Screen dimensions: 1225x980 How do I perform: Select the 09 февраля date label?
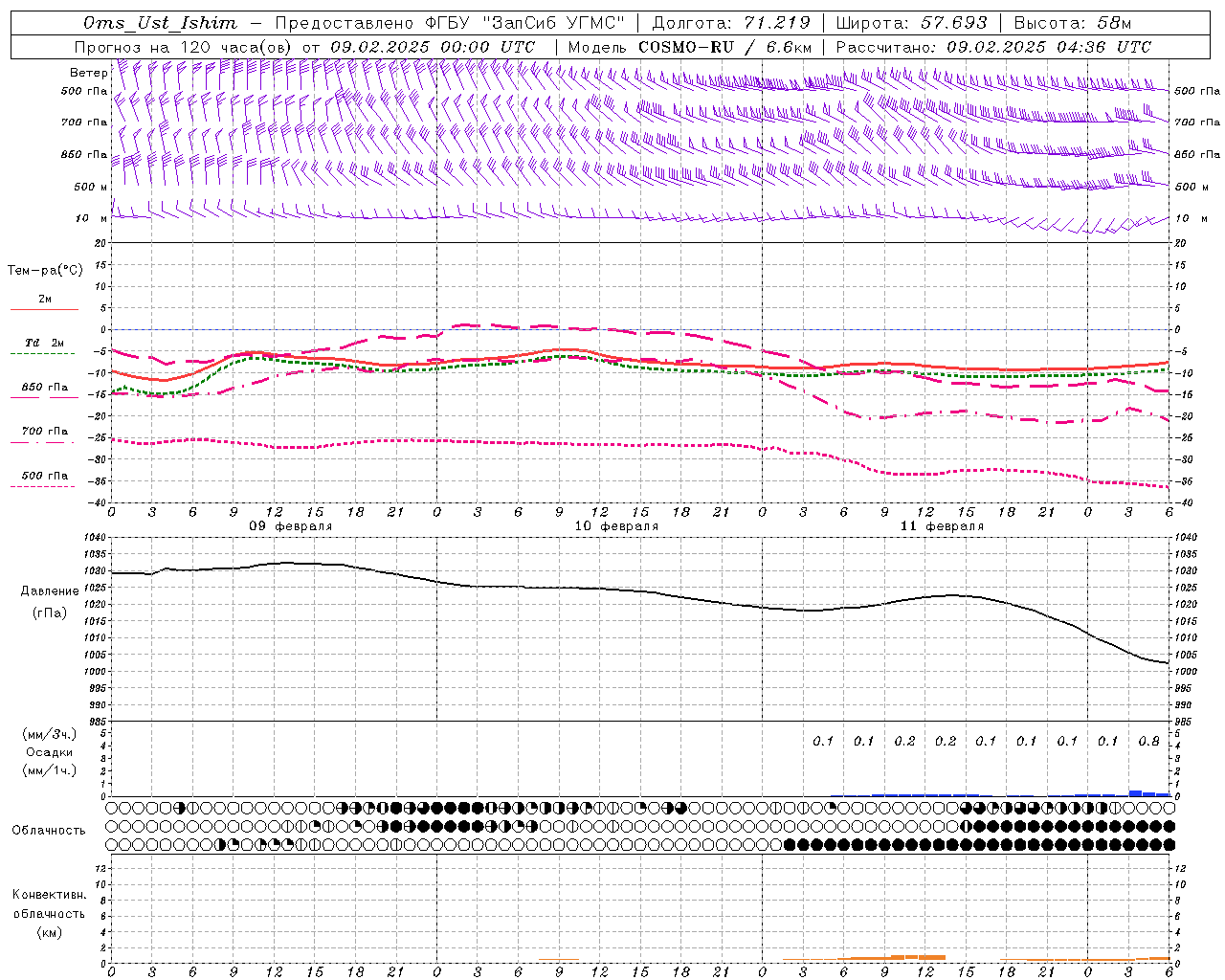[291, 526]
